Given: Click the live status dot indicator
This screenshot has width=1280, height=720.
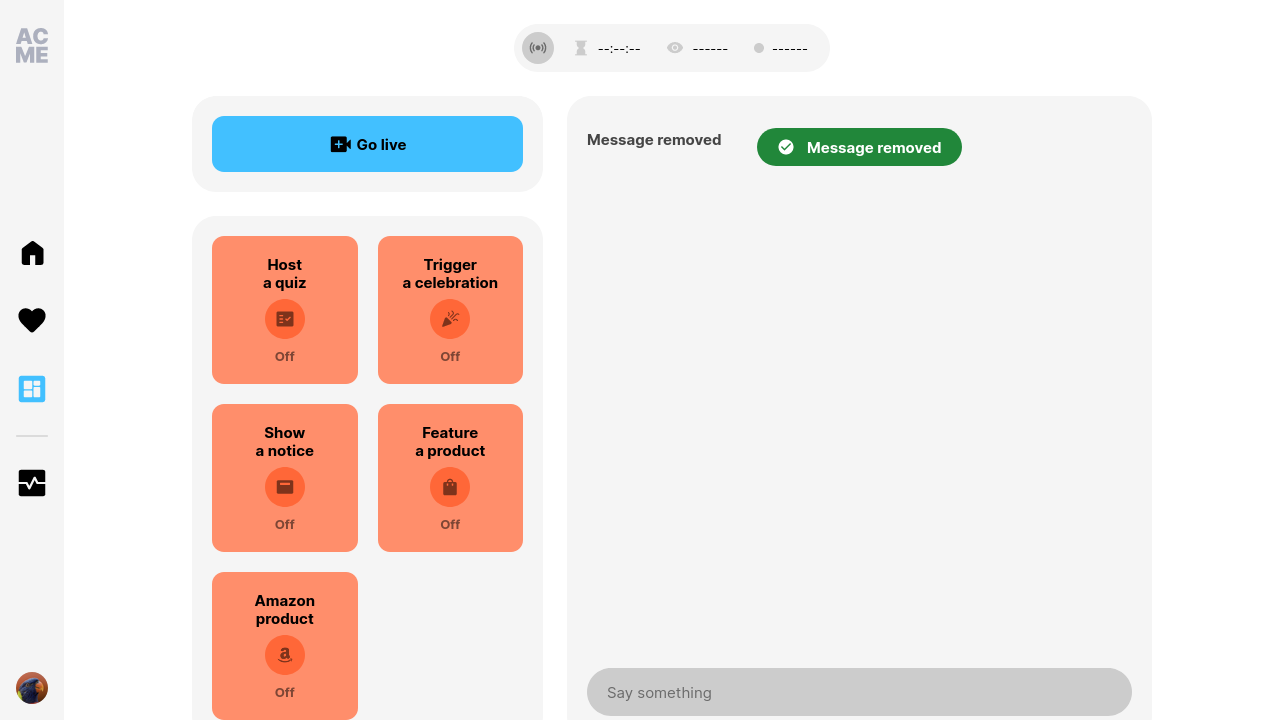Looking at the screenshot, I should 759,48.
